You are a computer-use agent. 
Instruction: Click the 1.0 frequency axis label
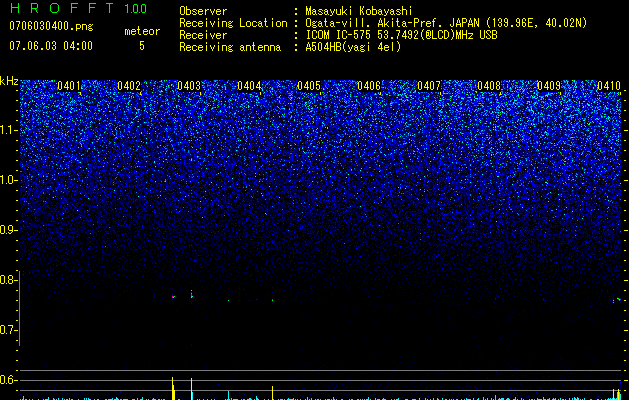(x=9, y=180)
